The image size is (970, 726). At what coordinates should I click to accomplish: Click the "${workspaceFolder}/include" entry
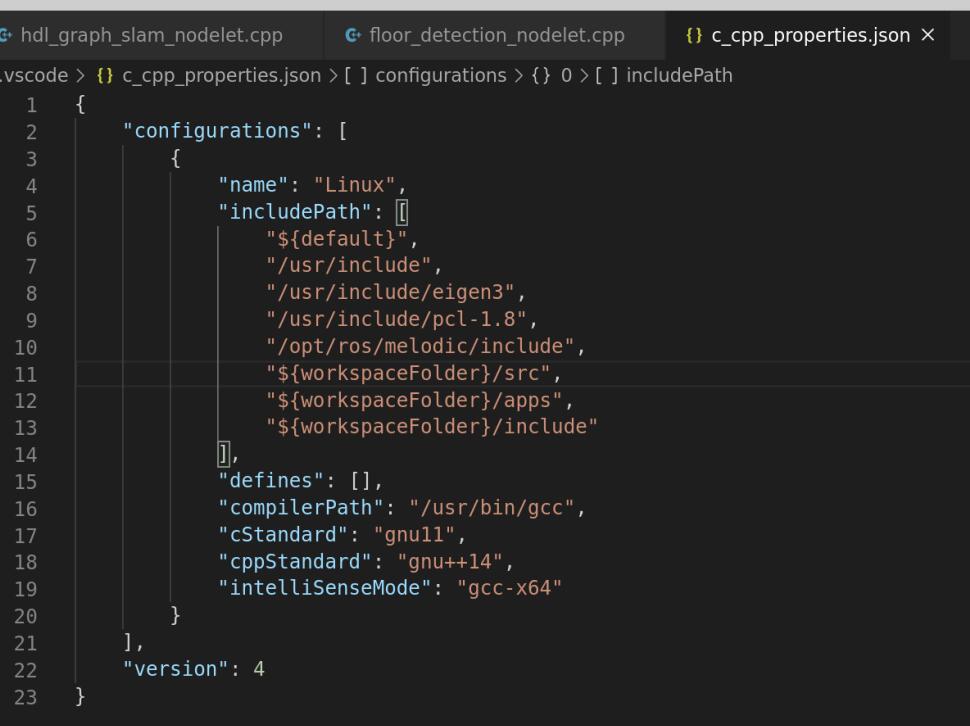(x=432, y=427)
